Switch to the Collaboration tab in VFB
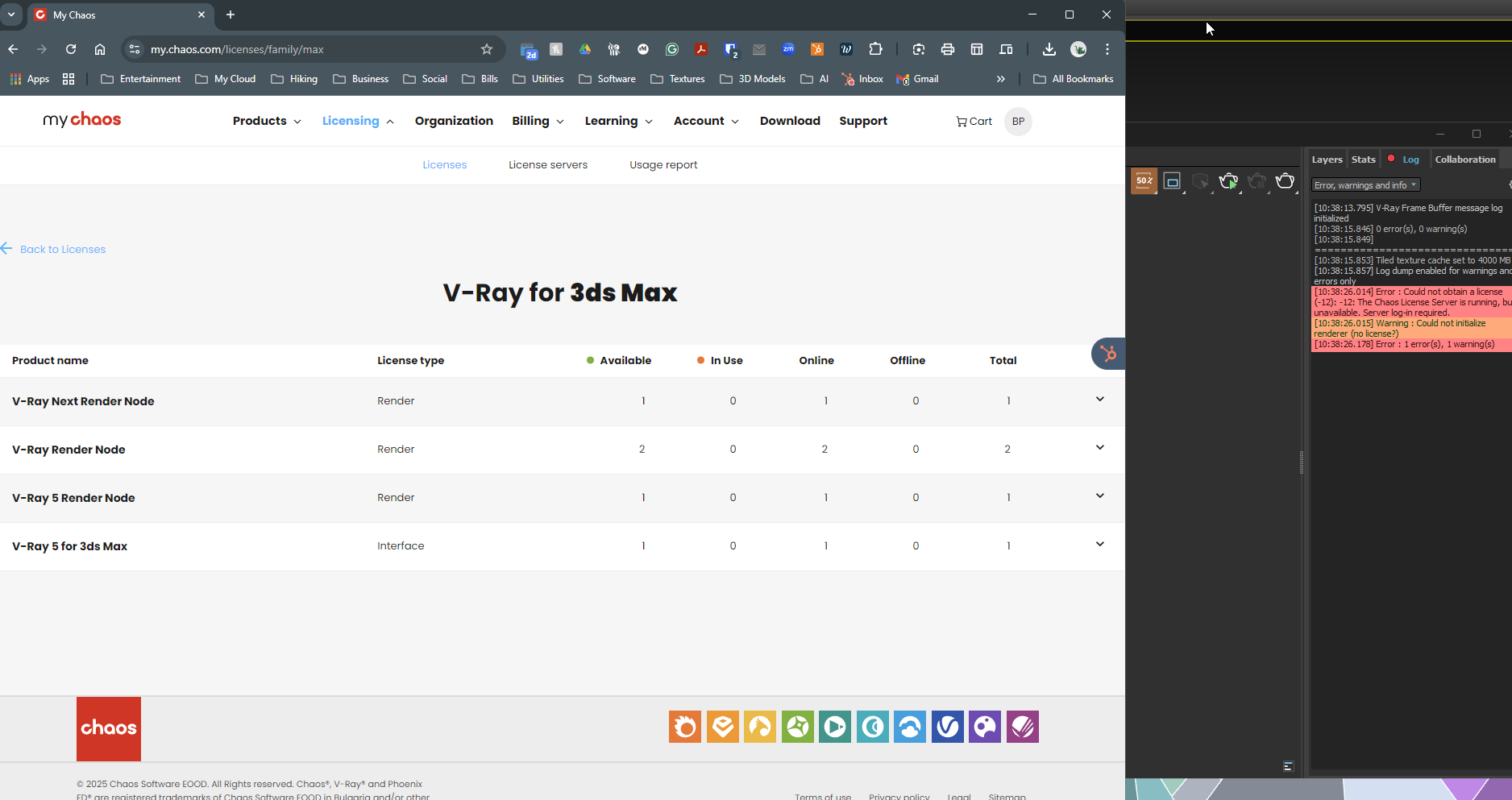The image size is (1512, 800). (1465, 160)
